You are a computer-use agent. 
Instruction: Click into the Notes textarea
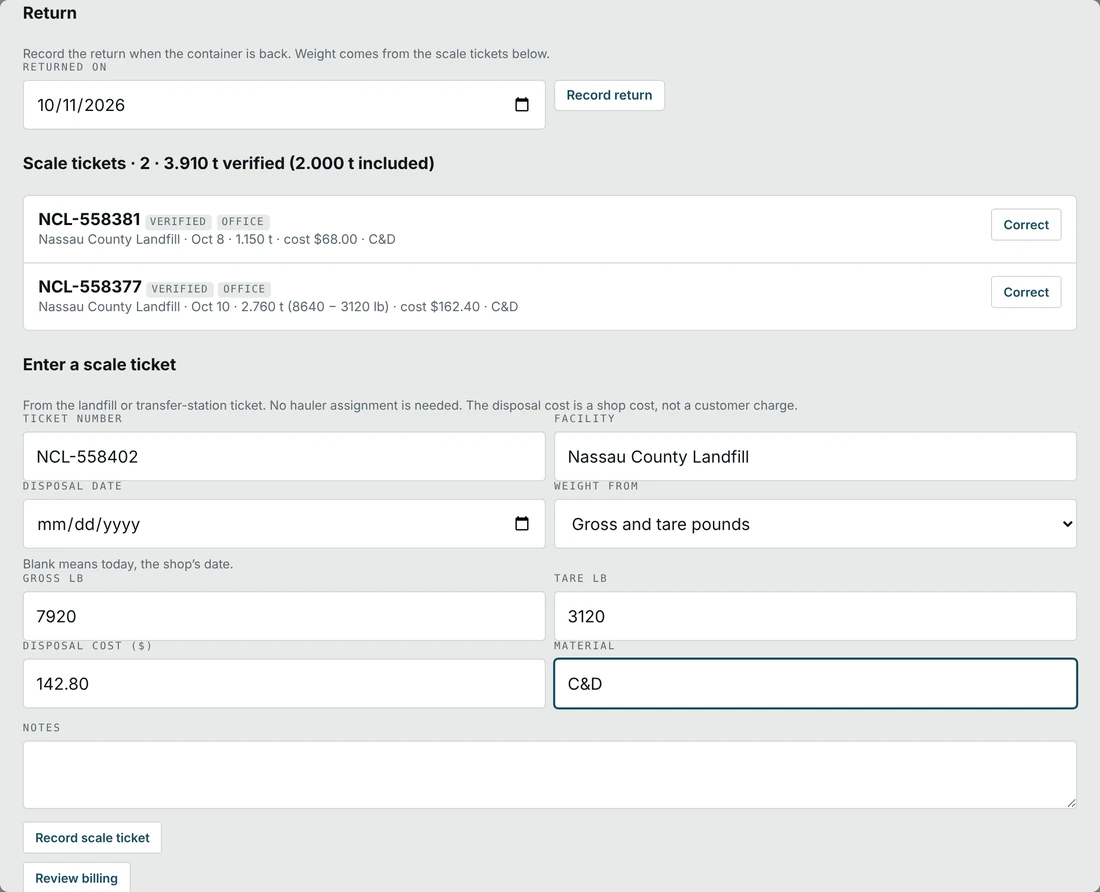(549, 775)
